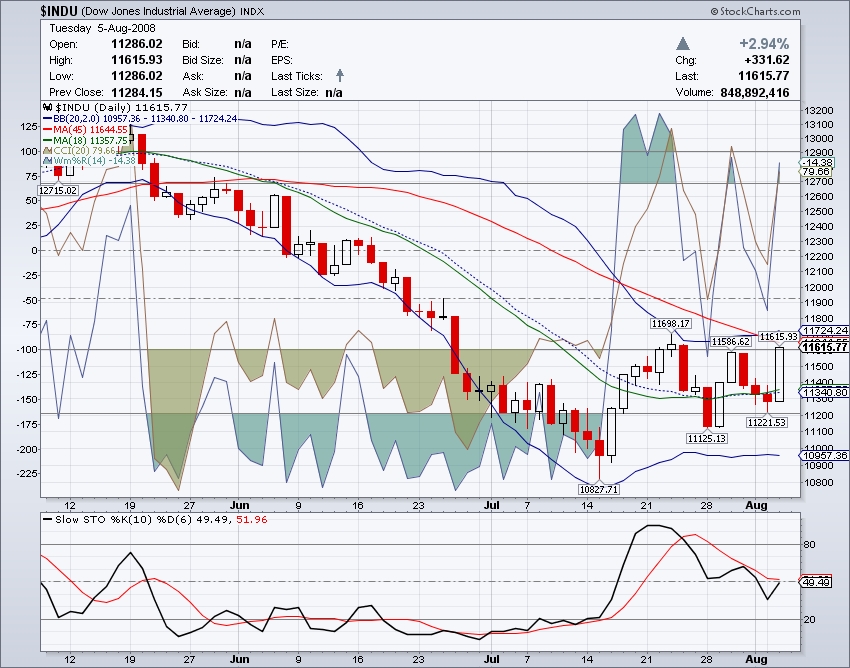Viewport: 850px width, 668px height.
Task: Click the High value in the quote table
Action: pyautogui.click(x=137, y=60)
